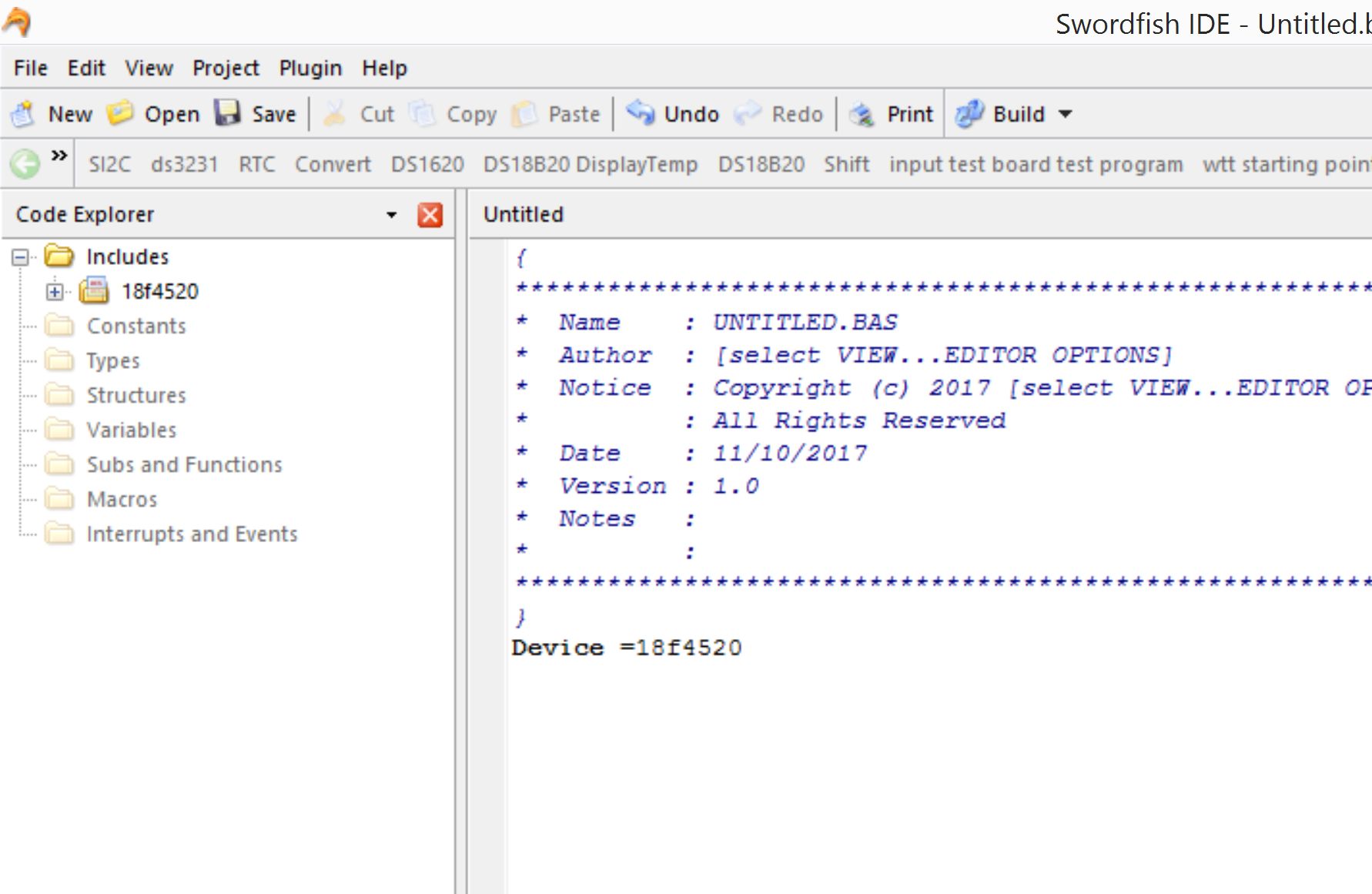Open the DS18B20 DisplayTemp recent file
This screenshot has height=894, width=1372.
click(591, 164)
